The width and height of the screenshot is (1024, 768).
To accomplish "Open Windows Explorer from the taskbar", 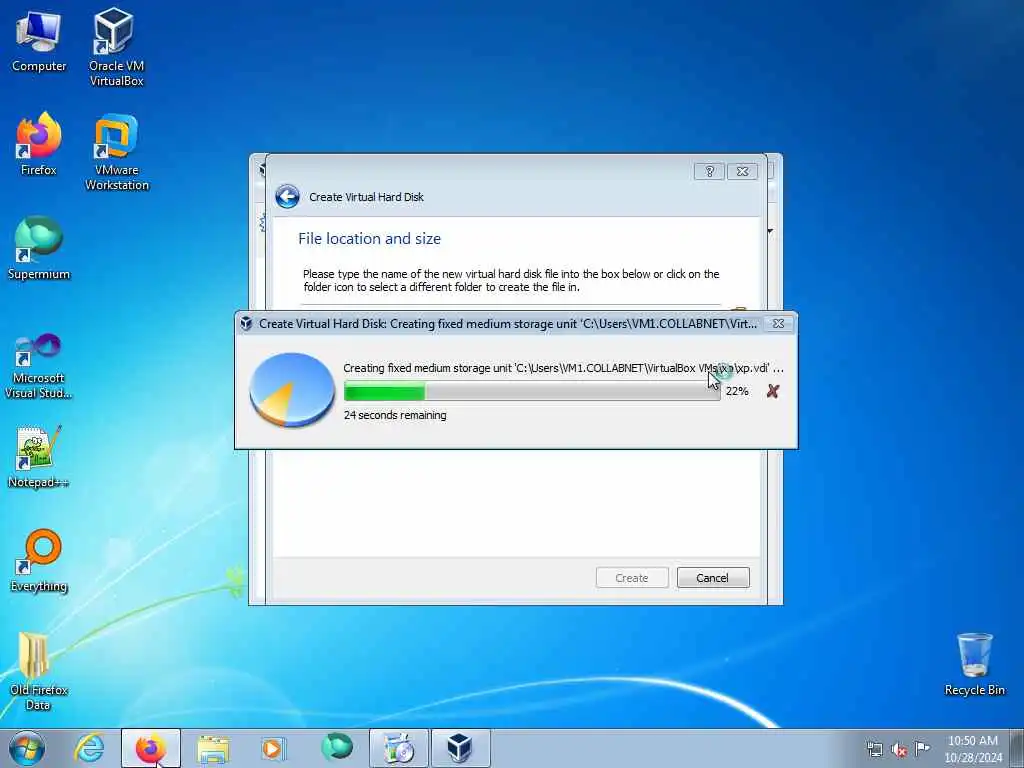I will pos(213,748).
